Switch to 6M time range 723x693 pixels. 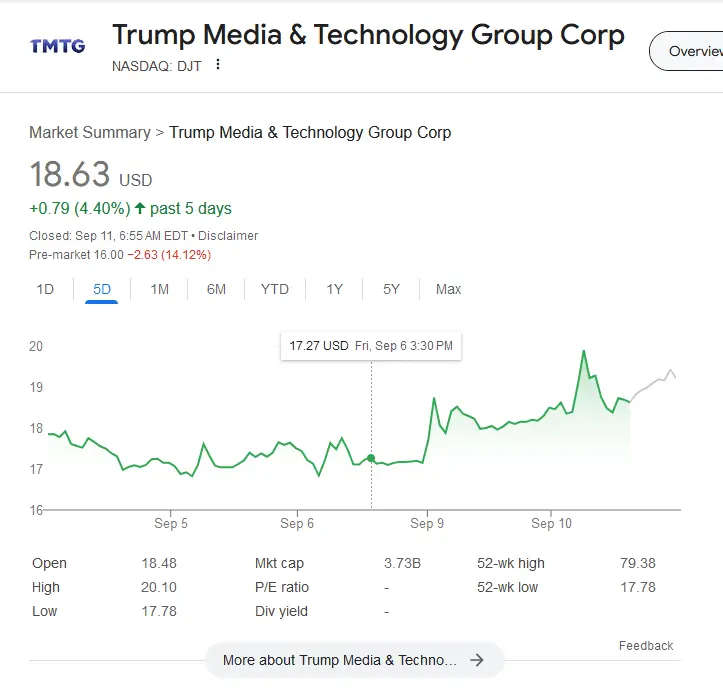tap(216, 289)
